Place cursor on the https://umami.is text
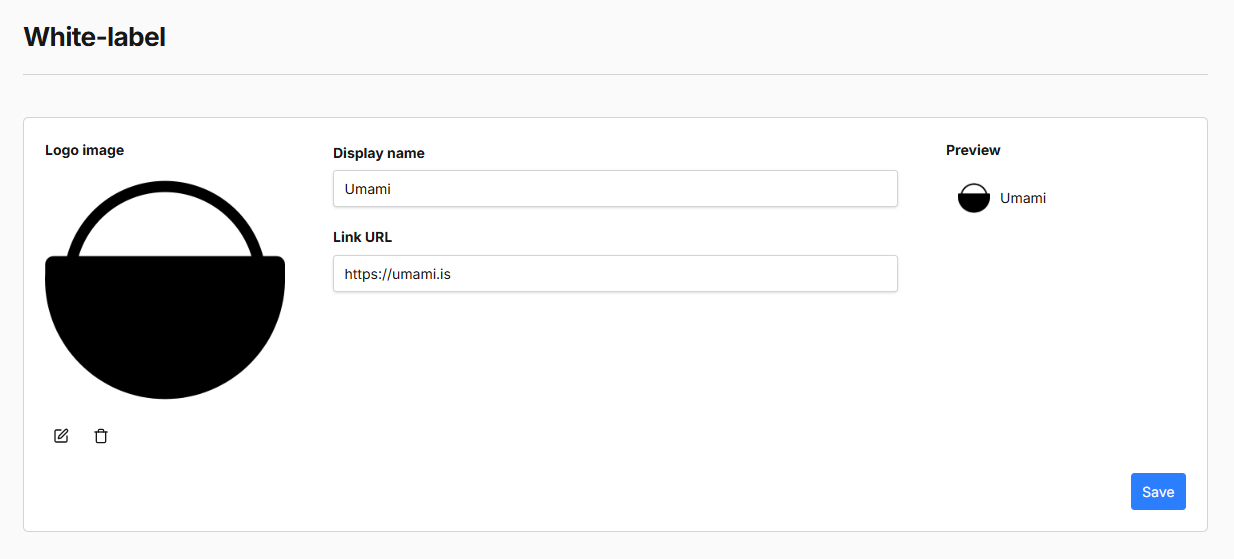This screenshot has width=1234, height=559. [397, 273]
